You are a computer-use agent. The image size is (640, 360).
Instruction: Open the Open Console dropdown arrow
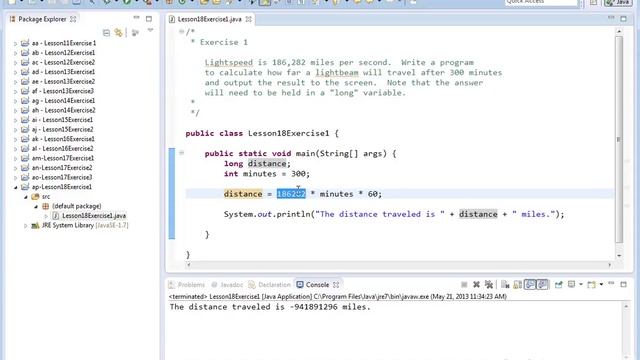[601, 284]
